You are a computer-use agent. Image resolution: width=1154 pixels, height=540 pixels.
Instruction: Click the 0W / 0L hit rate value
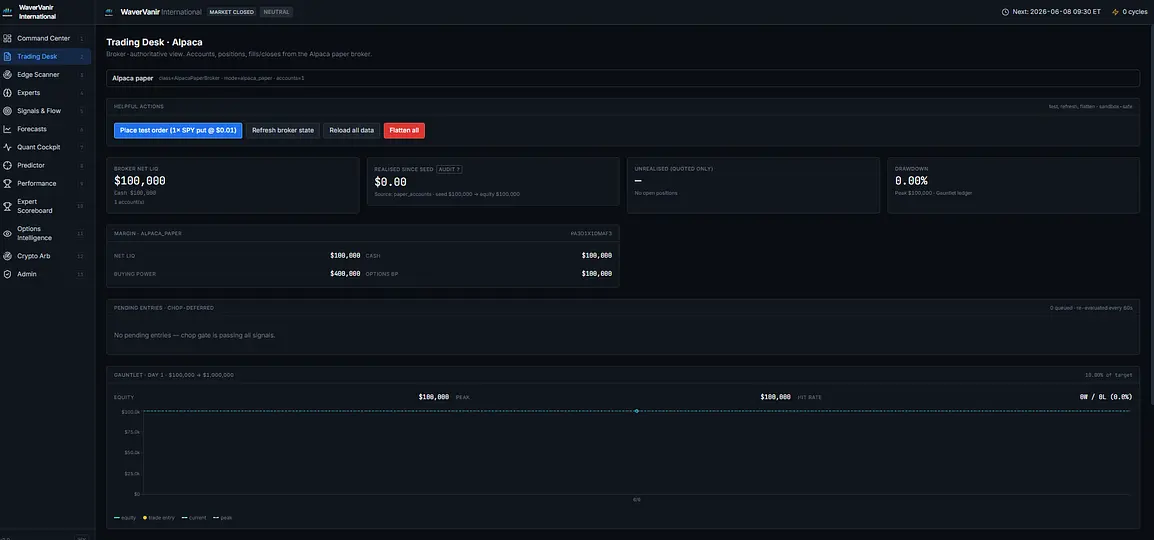(1105, 397)
